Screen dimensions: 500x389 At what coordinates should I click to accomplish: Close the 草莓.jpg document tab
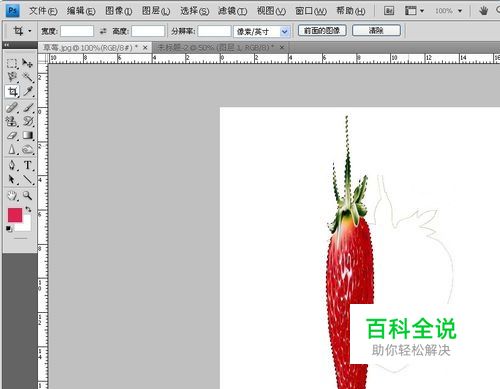(x=145, y=48)
